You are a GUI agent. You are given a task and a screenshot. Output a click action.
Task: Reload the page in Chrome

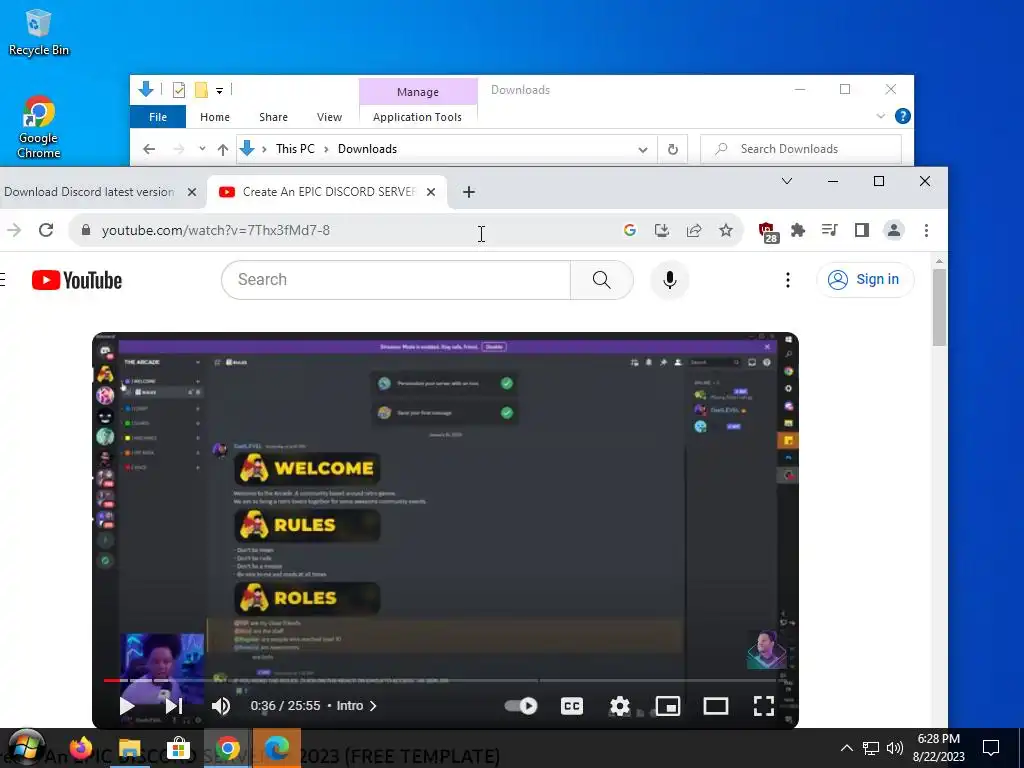(46, 230)
